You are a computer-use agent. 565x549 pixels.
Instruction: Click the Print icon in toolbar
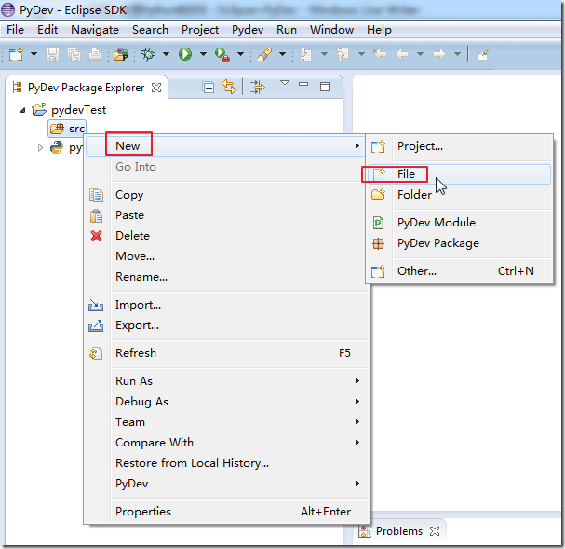[x=95, y=55]
